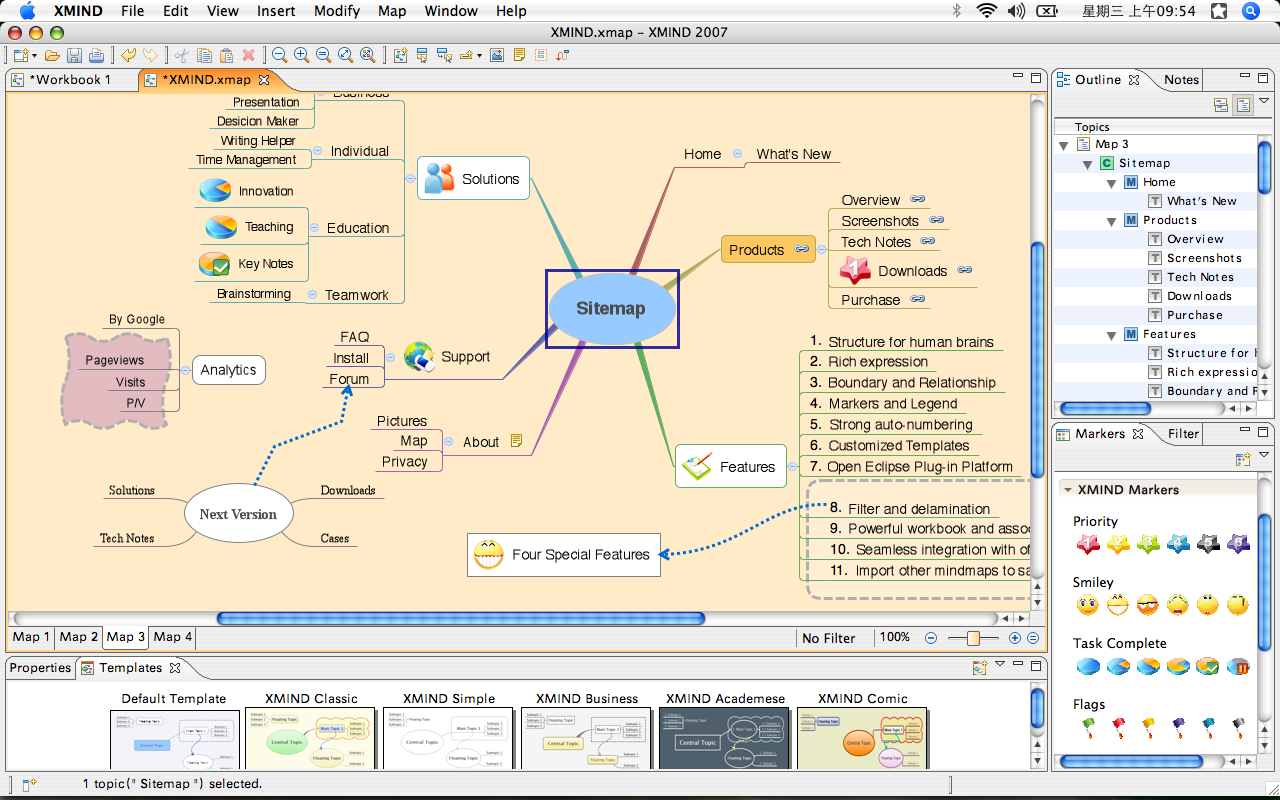
Task: Switch to the Filter tab
Action: pyautogui.click(x=1184, y=433)
